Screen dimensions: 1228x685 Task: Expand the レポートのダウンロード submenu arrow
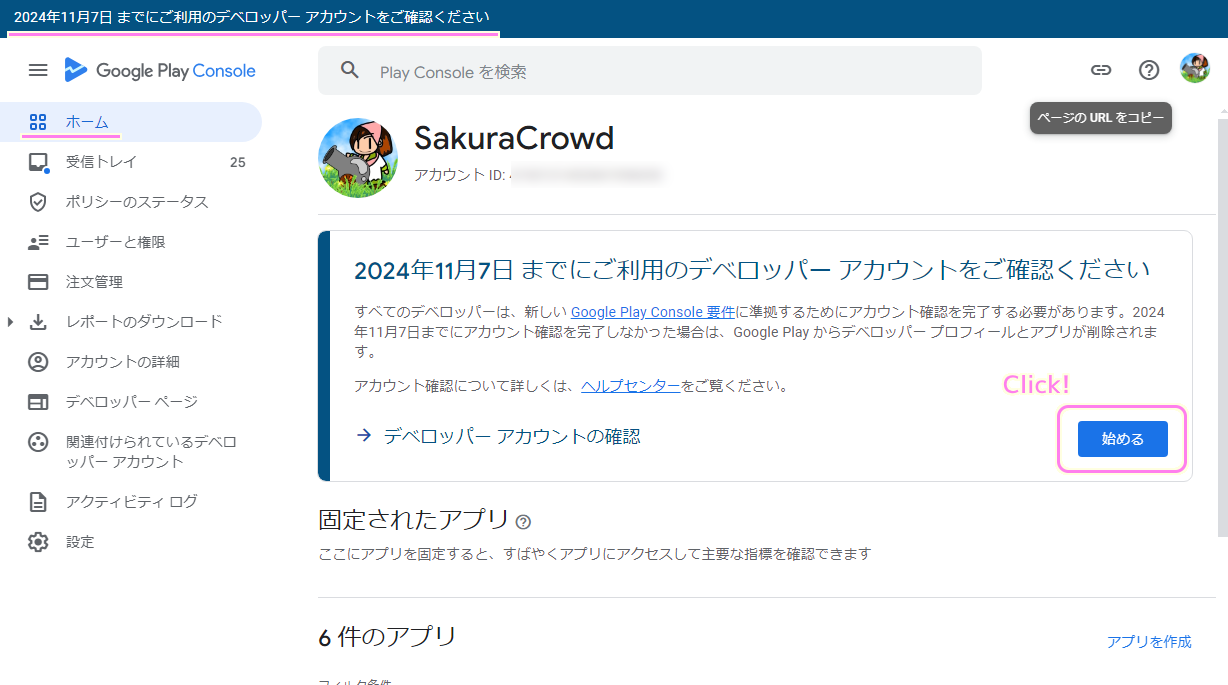[11, 322]
